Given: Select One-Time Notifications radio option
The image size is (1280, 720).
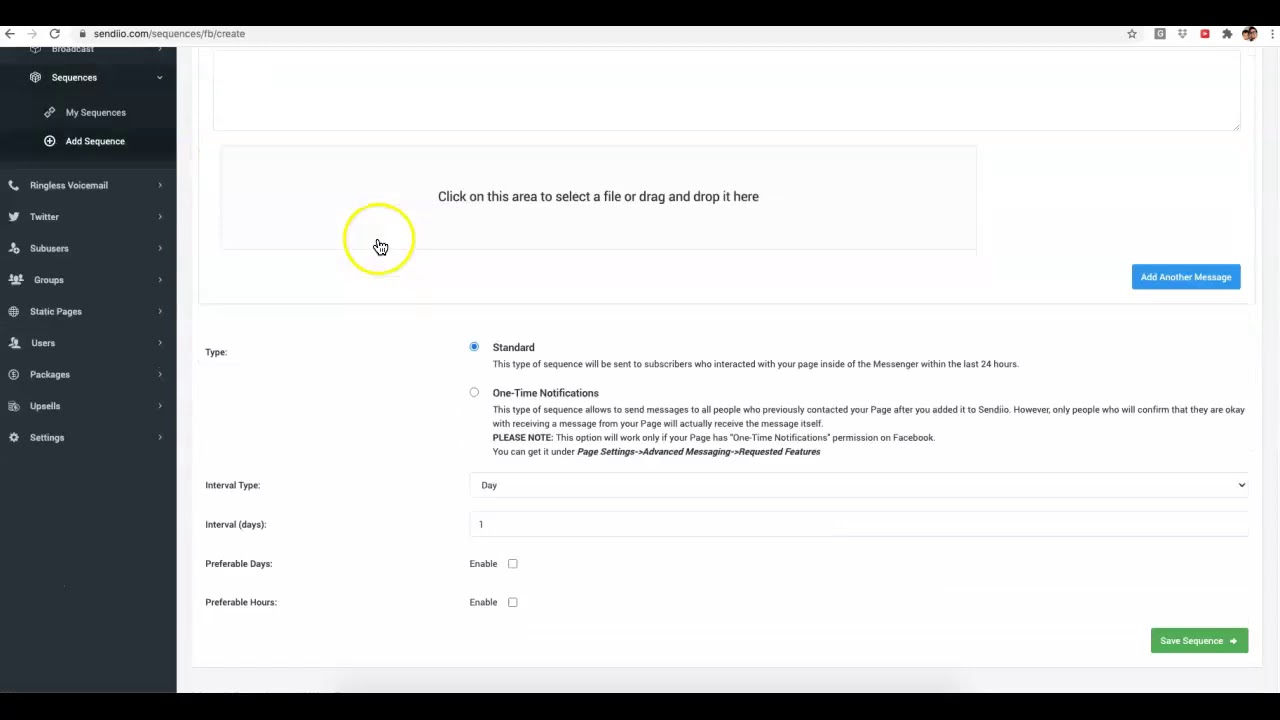Looking at the screenshot, I should coord(474,393).
